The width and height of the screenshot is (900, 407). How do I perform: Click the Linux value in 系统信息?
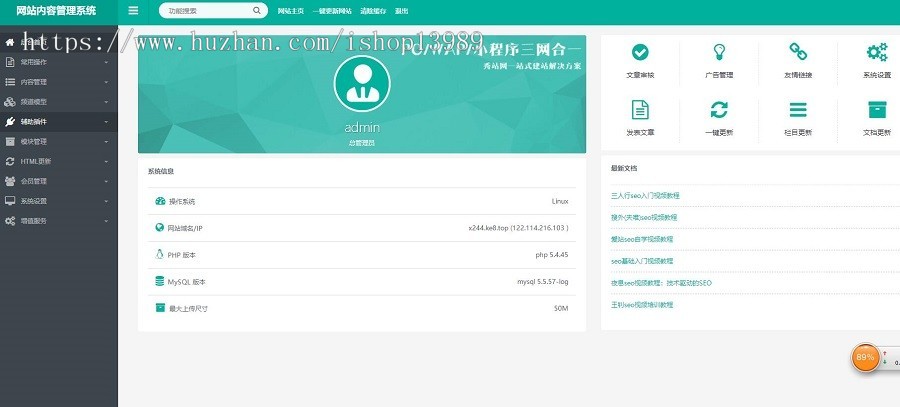click(560, 201)
